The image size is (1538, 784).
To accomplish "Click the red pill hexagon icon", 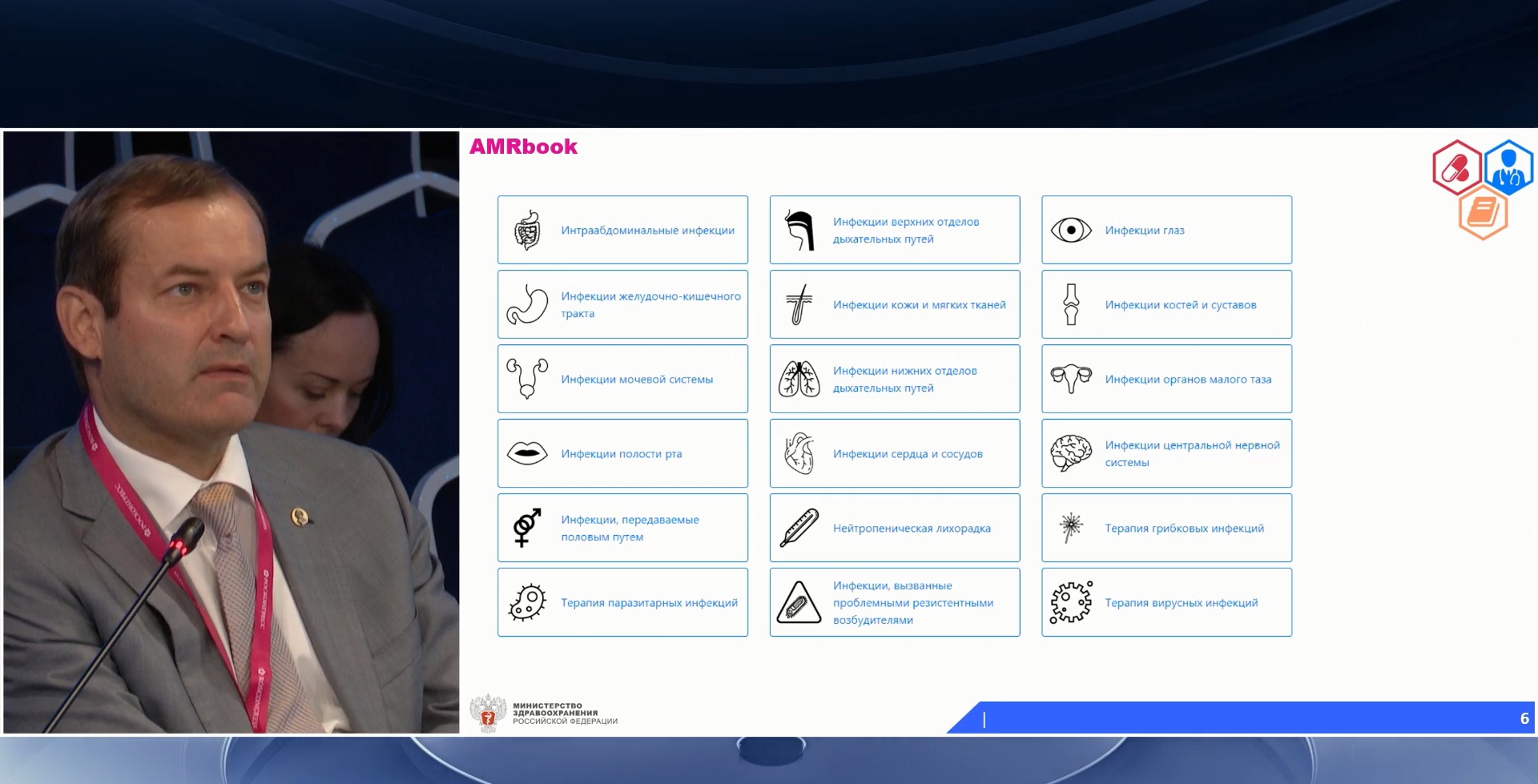I will pyautogui.click(x=1457, y=167).
